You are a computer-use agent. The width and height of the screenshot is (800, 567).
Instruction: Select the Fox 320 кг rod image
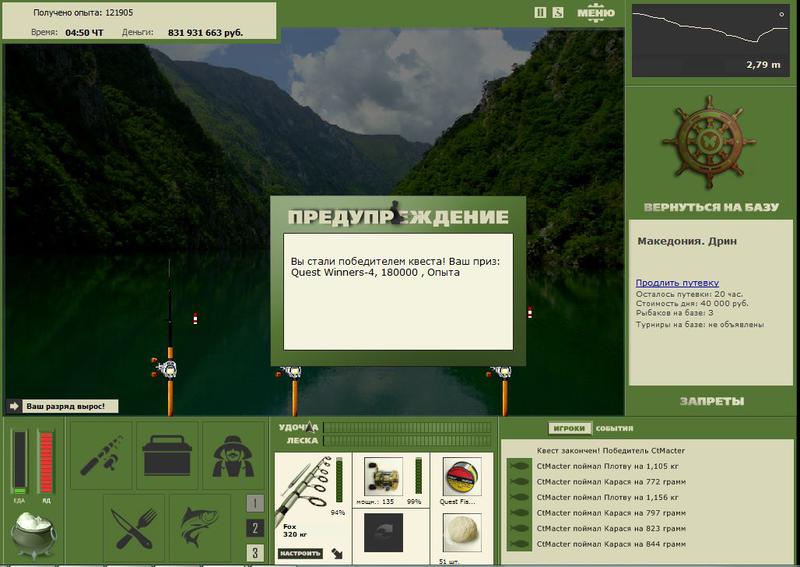click(x=305, y=490)
